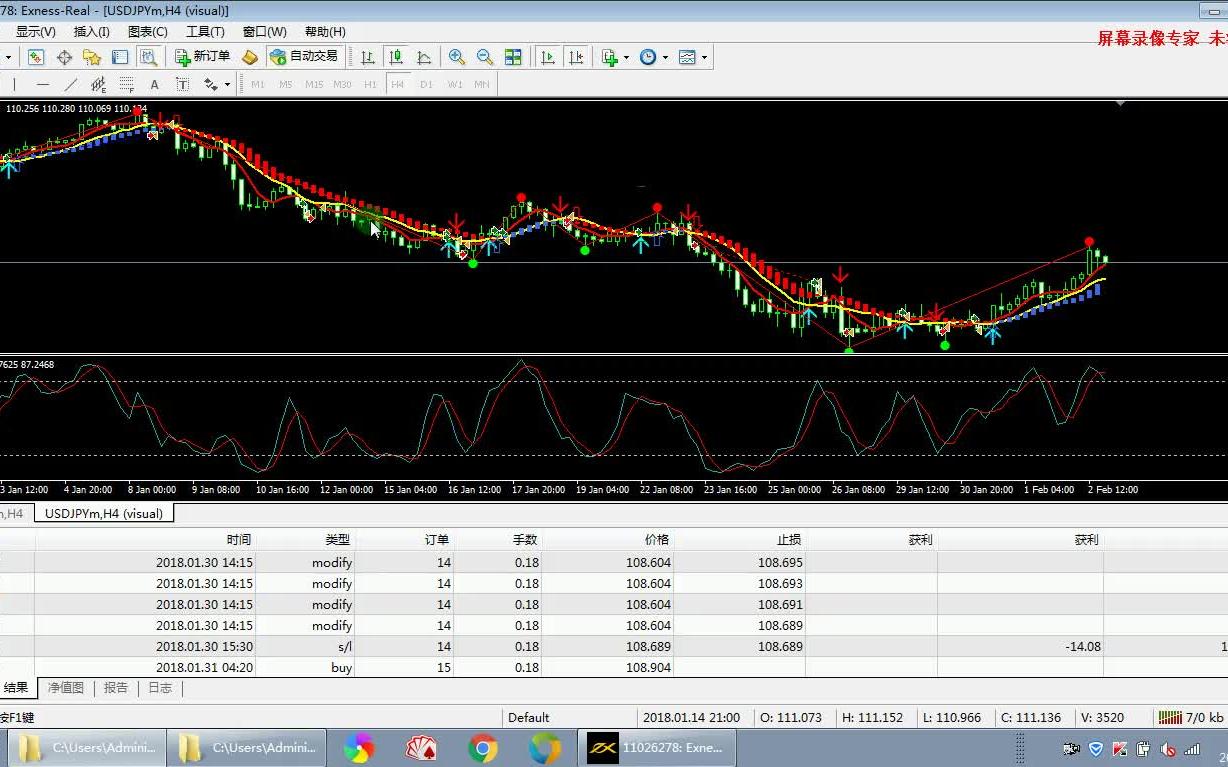1228x767 pixels.
Task: Switch to H1 timeframe
Action: 370,84
